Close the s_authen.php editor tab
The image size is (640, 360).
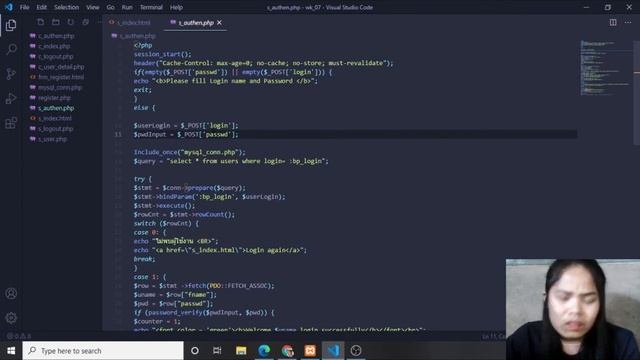(220, 22)
